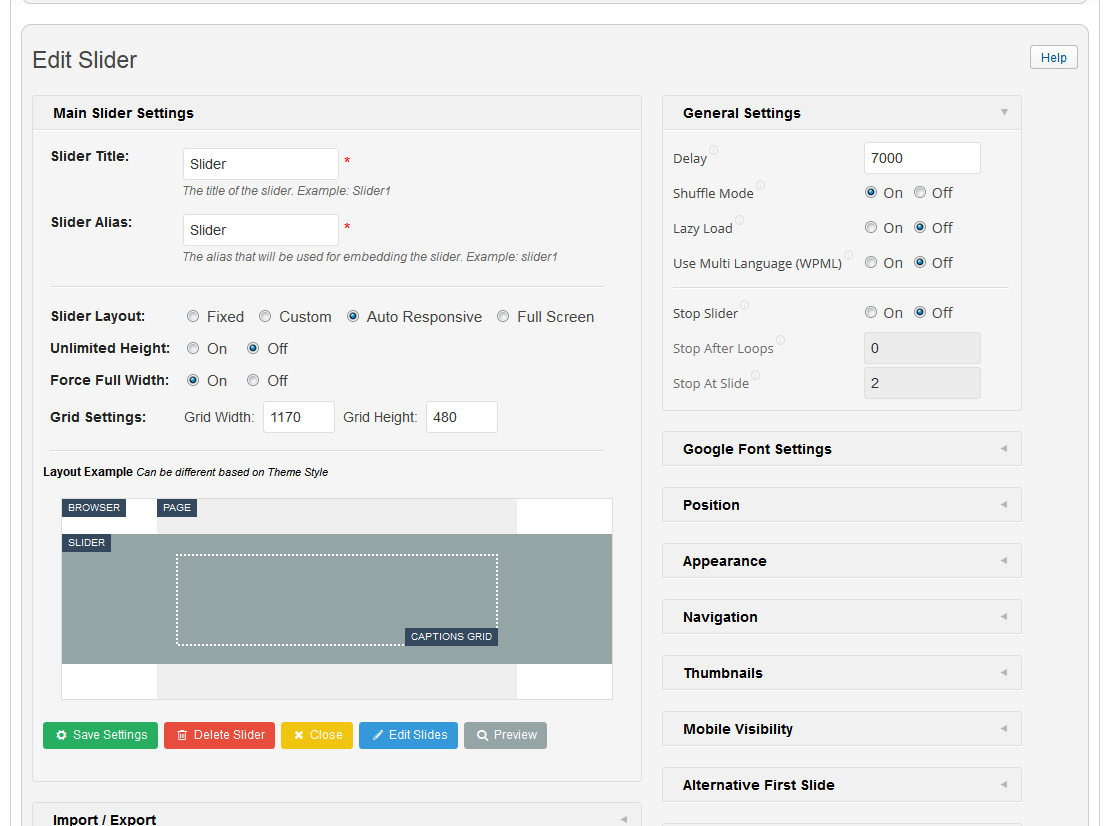
Task: Set Shuffle Mode to Off
Action: 920,193
